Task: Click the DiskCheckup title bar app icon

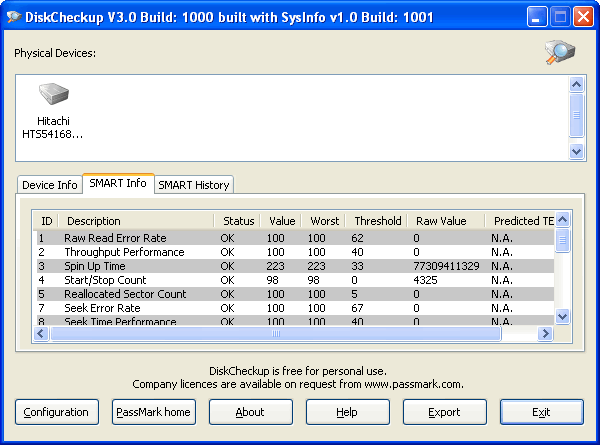Action: pyautogui.click(x=14, y=17)
